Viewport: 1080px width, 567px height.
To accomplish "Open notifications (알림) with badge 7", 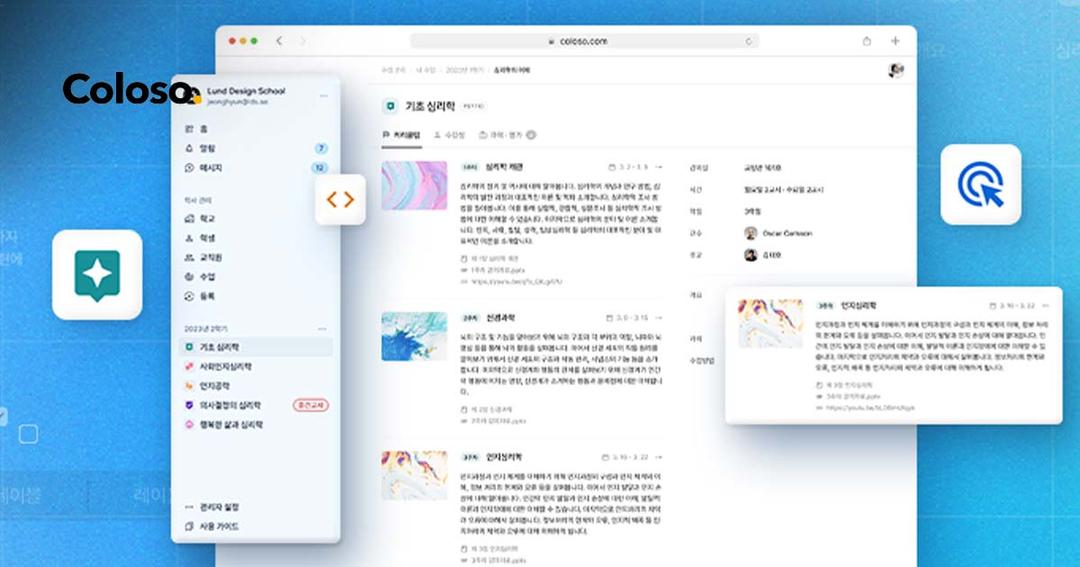I will [255, 148].
